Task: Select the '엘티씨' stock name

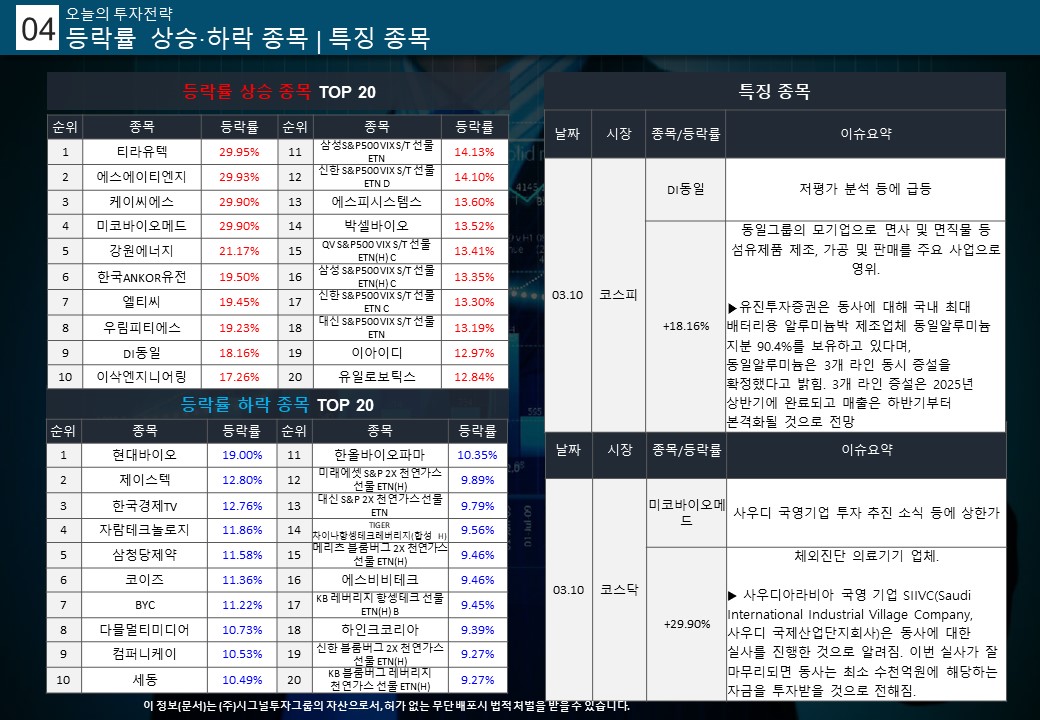Action: (x=142, y=302)
